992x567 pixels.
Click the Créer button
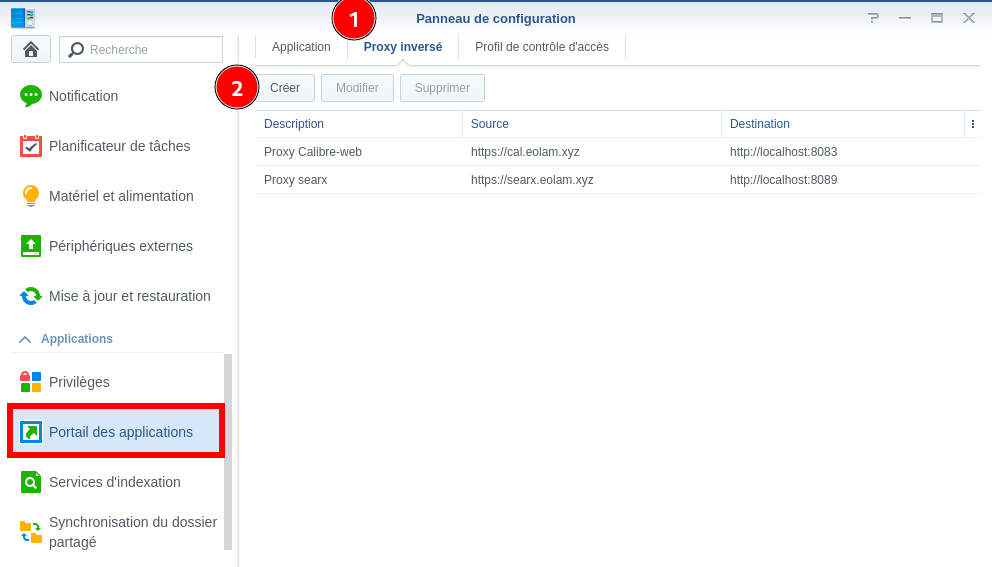tap(285, 88)
